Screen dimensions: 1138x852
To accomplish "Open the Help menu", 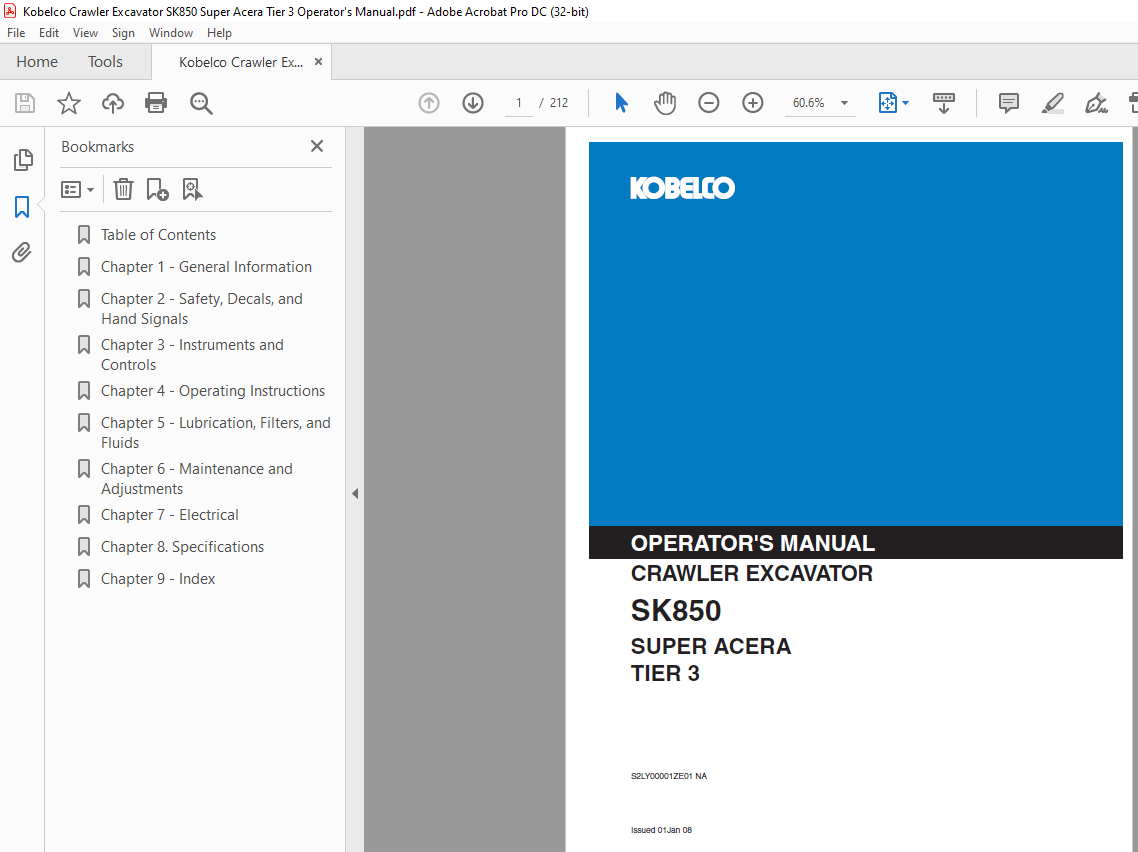I will 219,33.
